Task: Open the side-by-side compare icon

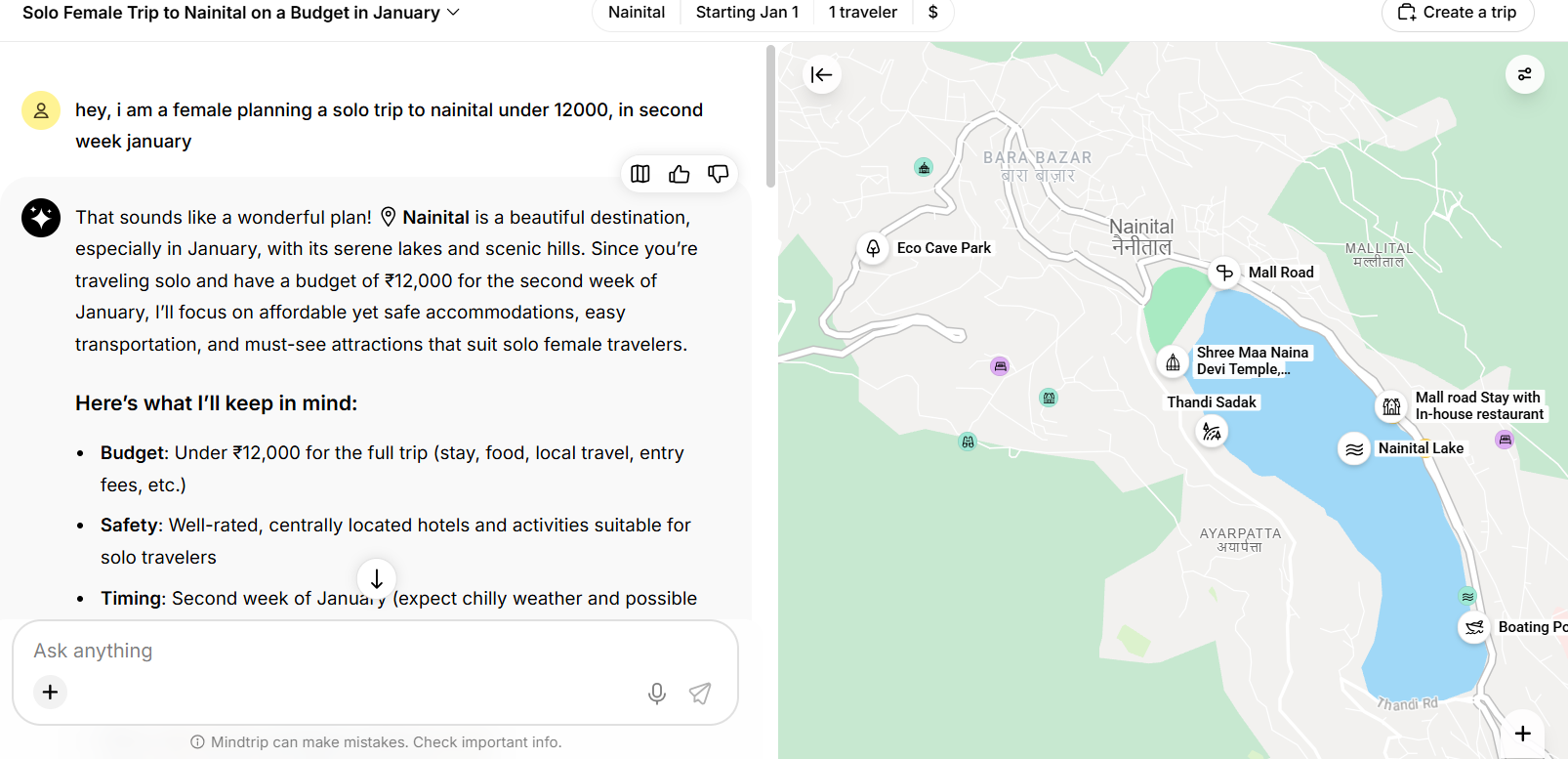Action: point(640,174)
